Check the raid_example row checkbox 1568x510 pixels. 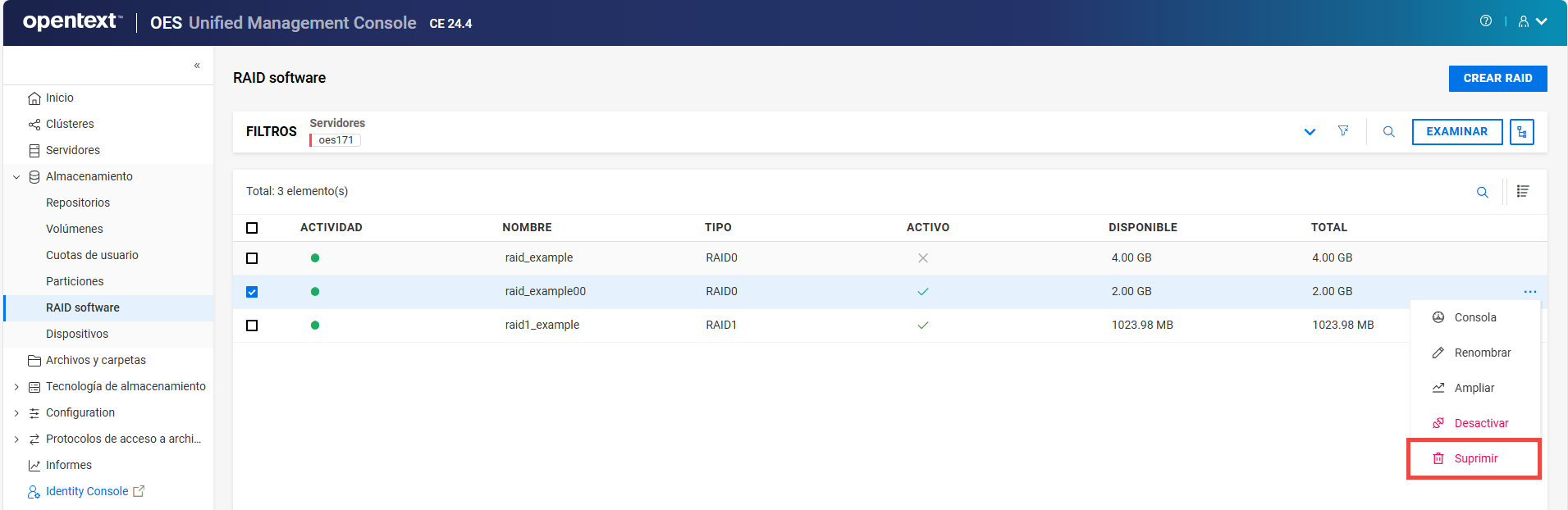click(x=252, y=258)
